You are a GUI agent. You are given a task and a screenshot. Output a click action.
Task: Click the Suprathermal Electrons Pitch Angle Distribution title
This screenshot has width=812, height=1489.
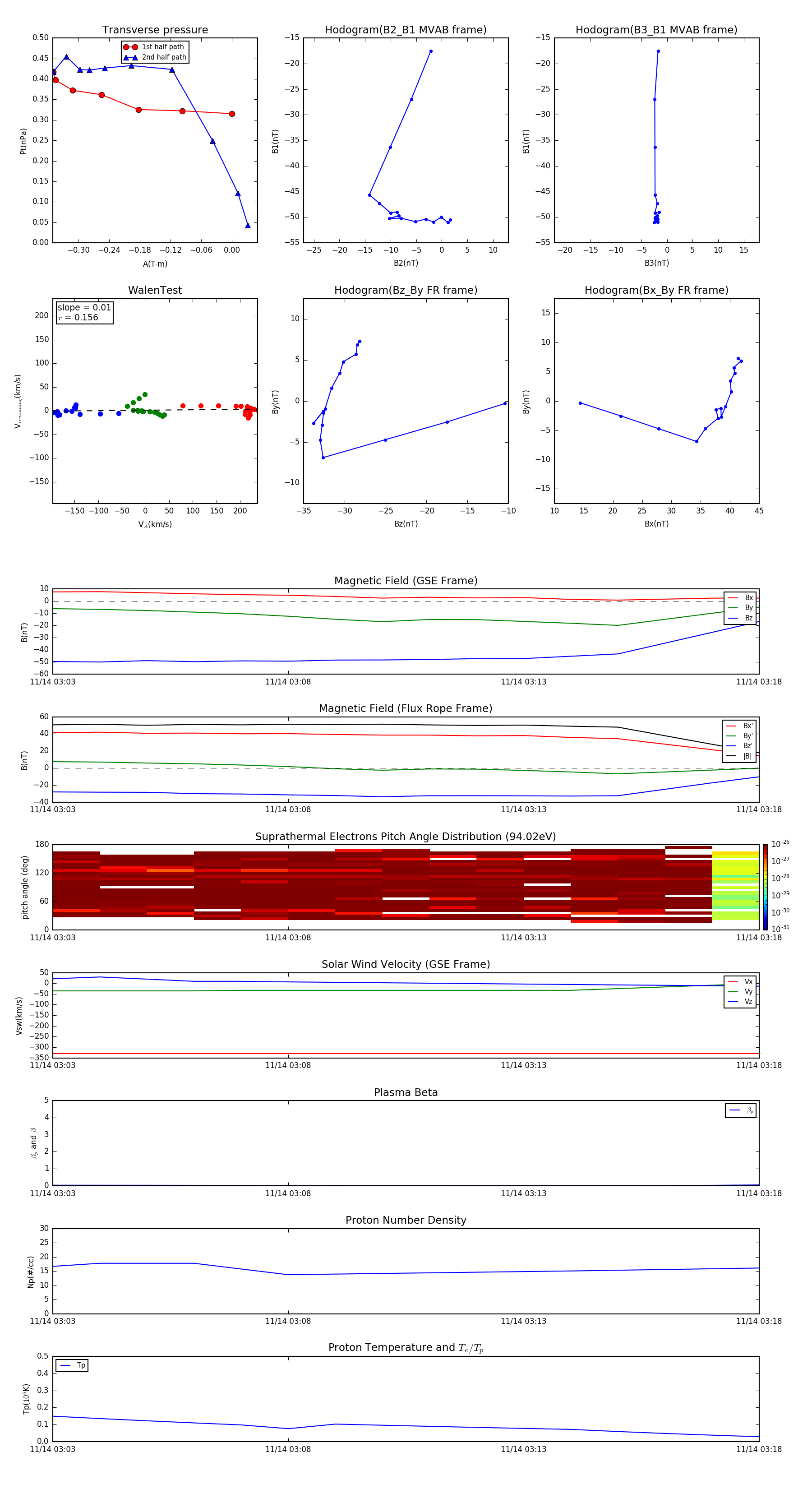point(406,837)
